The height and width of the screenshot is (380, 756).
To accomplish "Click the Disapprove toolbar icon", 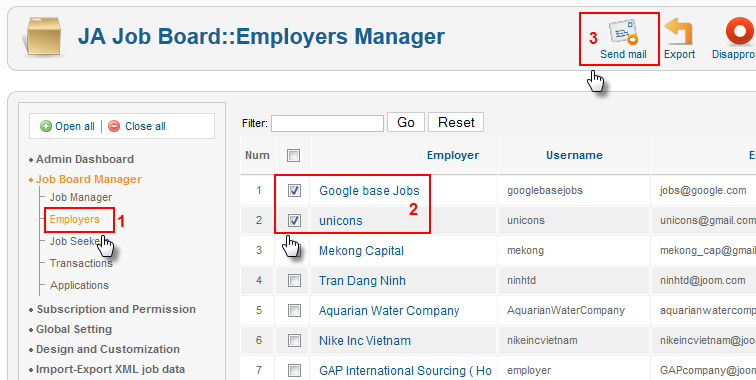I will [x=740, y=32].
